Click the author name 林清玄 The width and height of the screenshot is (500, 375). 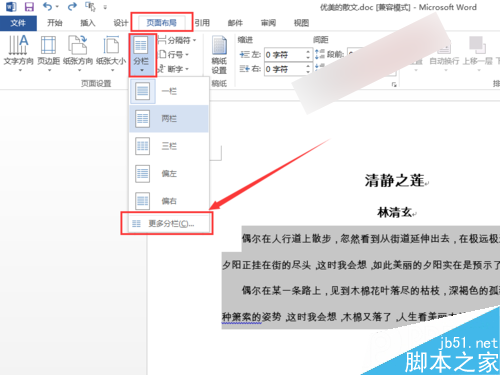click(395, 212)
